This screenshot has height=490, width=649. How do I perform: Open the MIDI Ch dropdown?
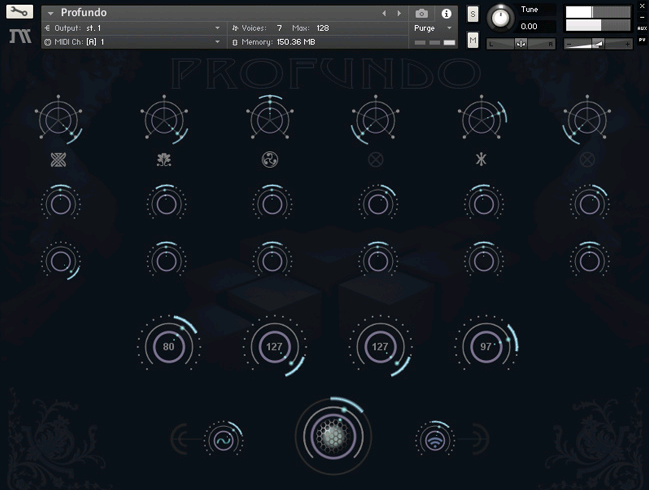[133, 42]
